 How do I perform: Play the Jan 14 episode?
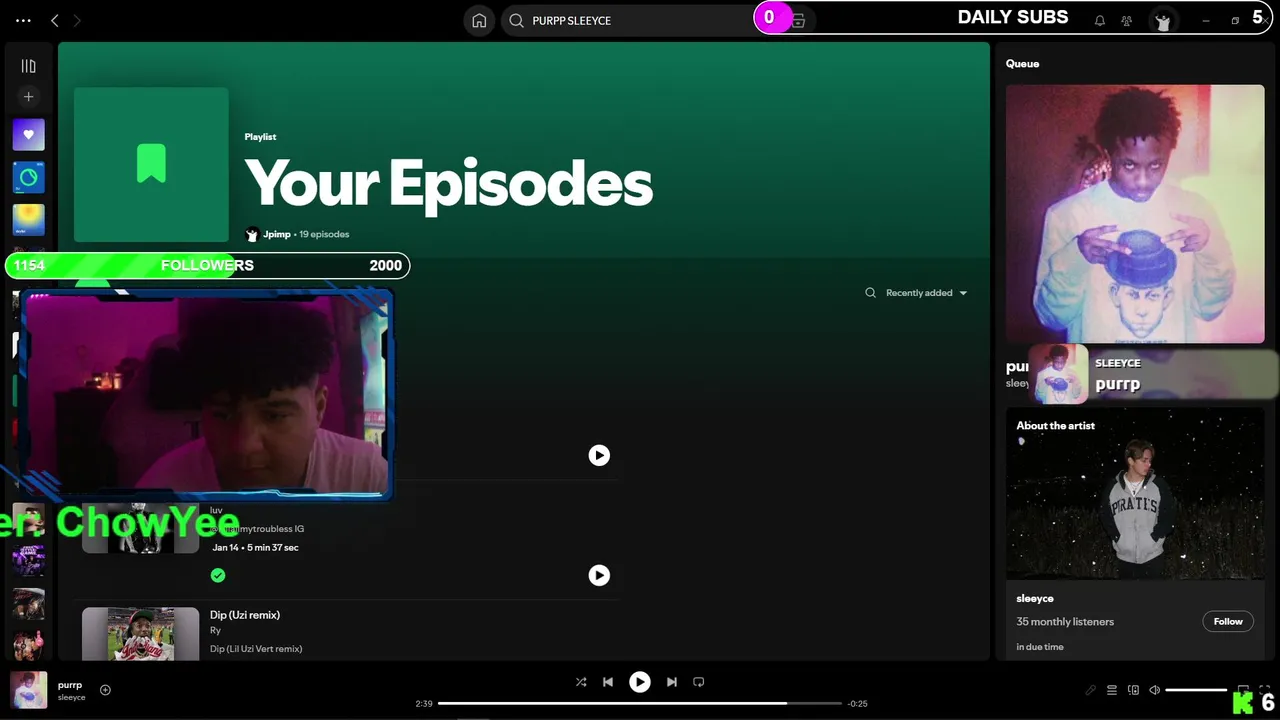click(599, 575)
